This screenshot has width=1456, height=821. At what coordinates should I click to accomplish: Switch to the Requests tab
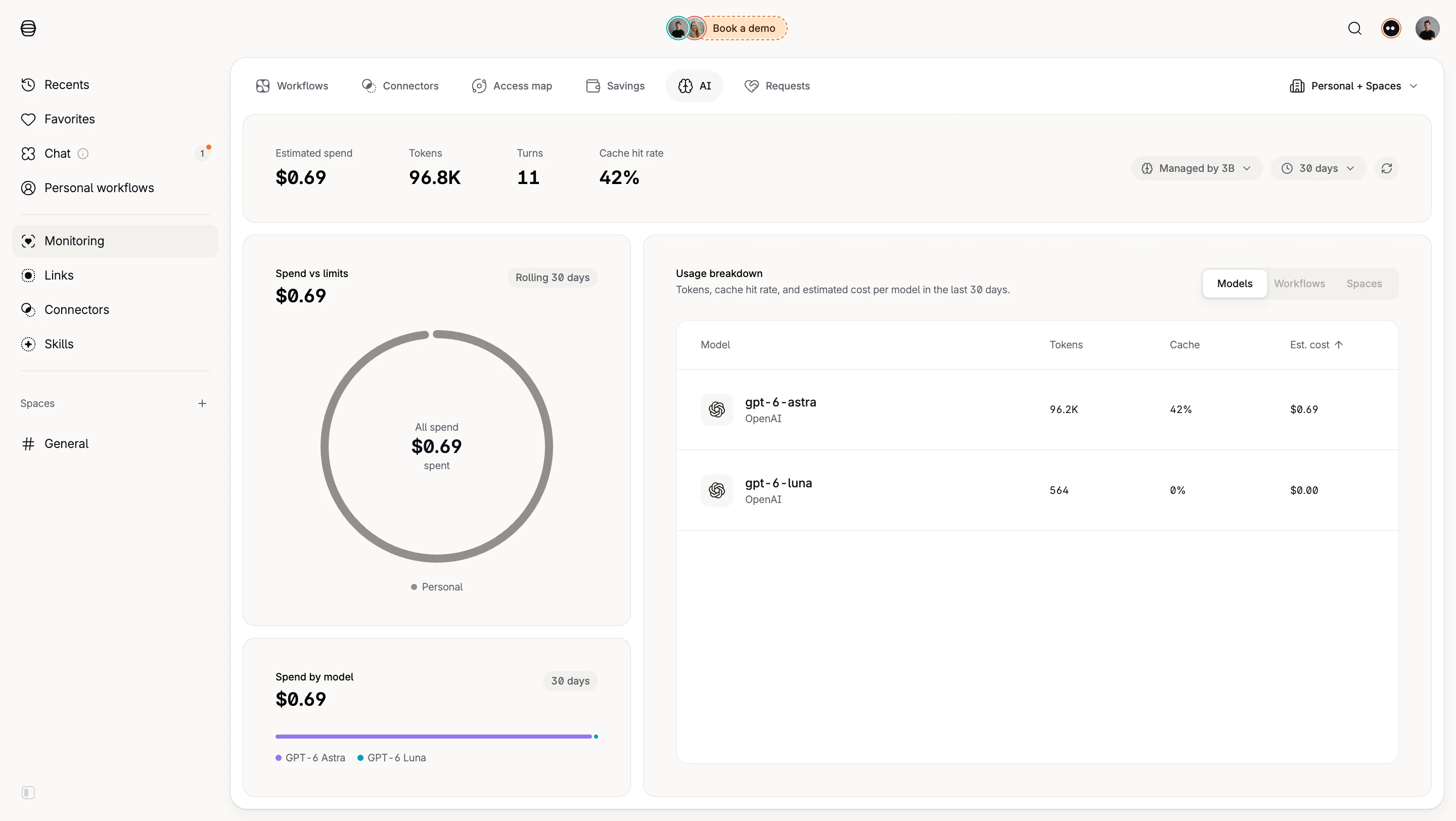click(x=777, y=86)
